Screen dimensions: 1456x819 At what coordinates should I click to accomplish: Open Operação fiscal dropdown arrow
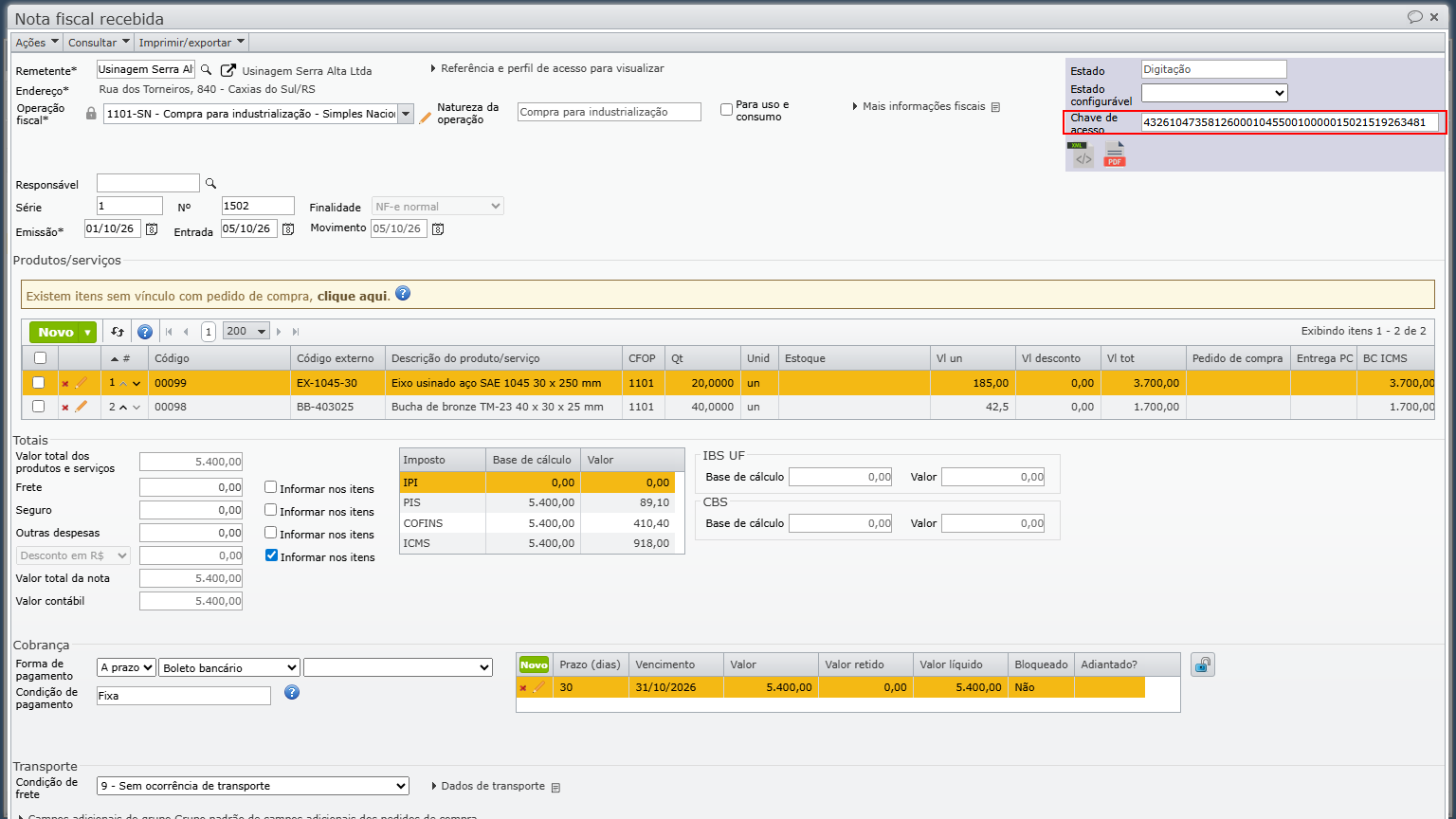click(x=406, y=114)
